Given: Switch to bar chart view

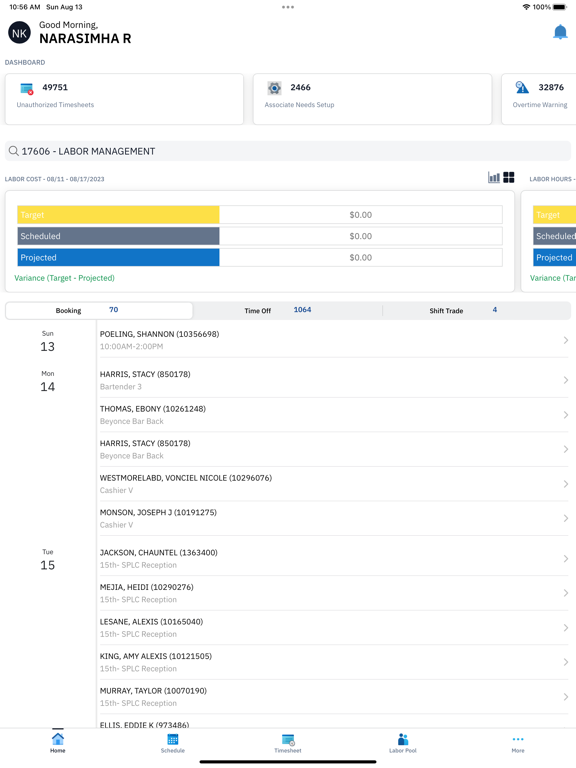Looking at the screenshot, I should 494,177.
